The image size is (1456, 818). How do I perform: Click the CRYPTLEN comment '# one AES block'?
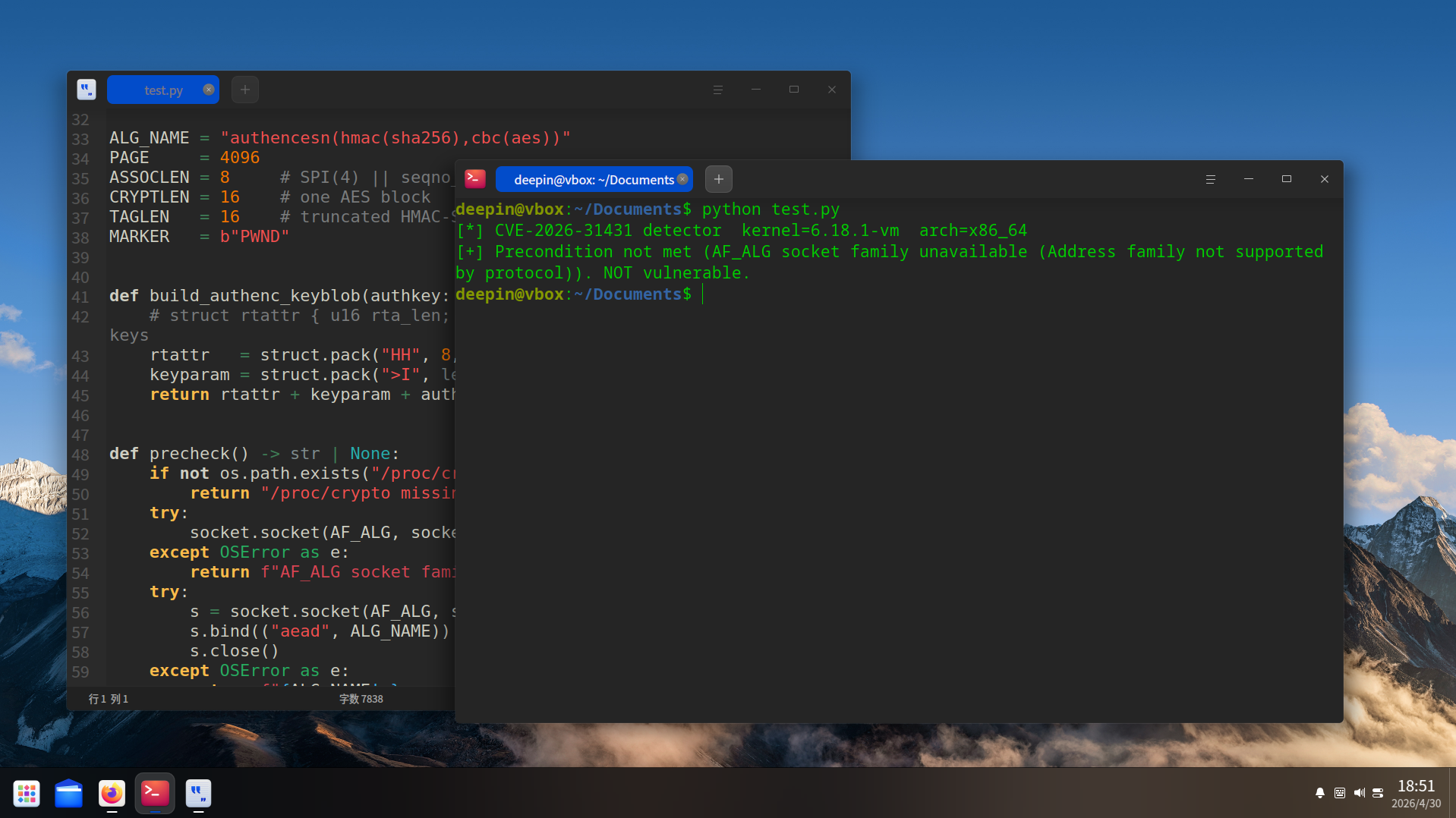tap(355, 197)
